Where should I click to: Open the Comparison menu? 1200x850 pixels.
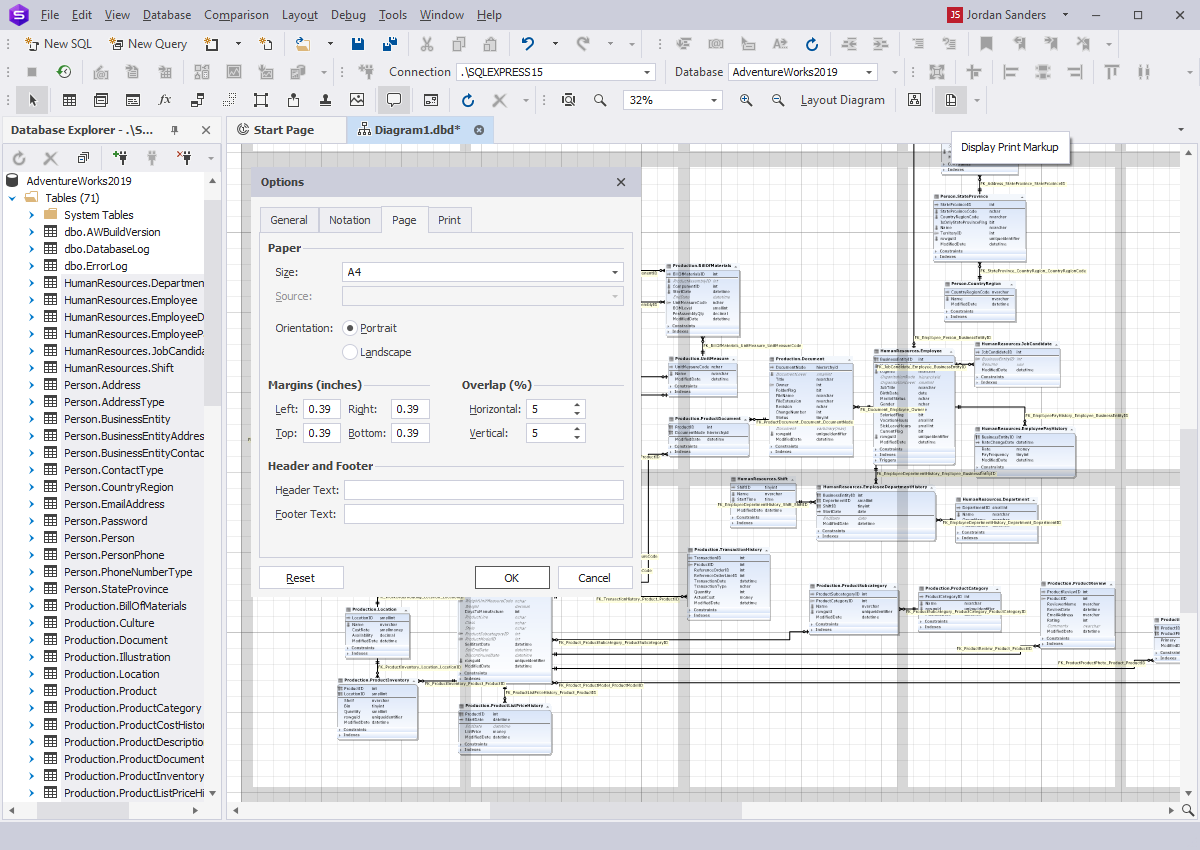pyautogui.click(x=236, y=15)
